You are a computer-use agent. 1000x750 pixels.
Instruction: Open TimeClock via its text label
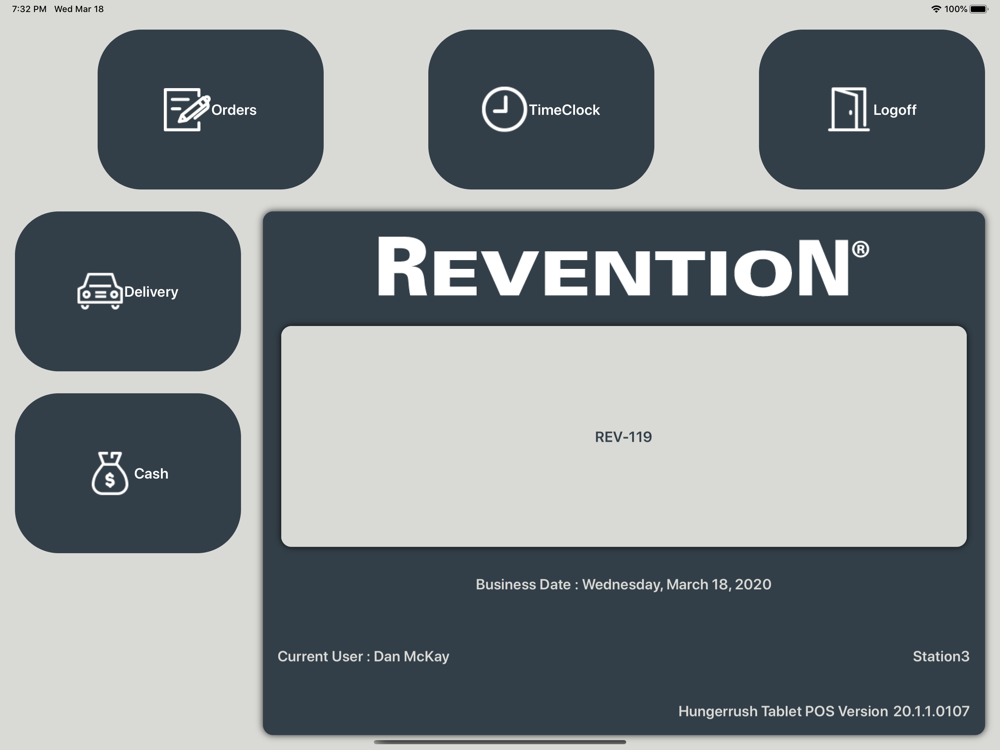point(564,110)
